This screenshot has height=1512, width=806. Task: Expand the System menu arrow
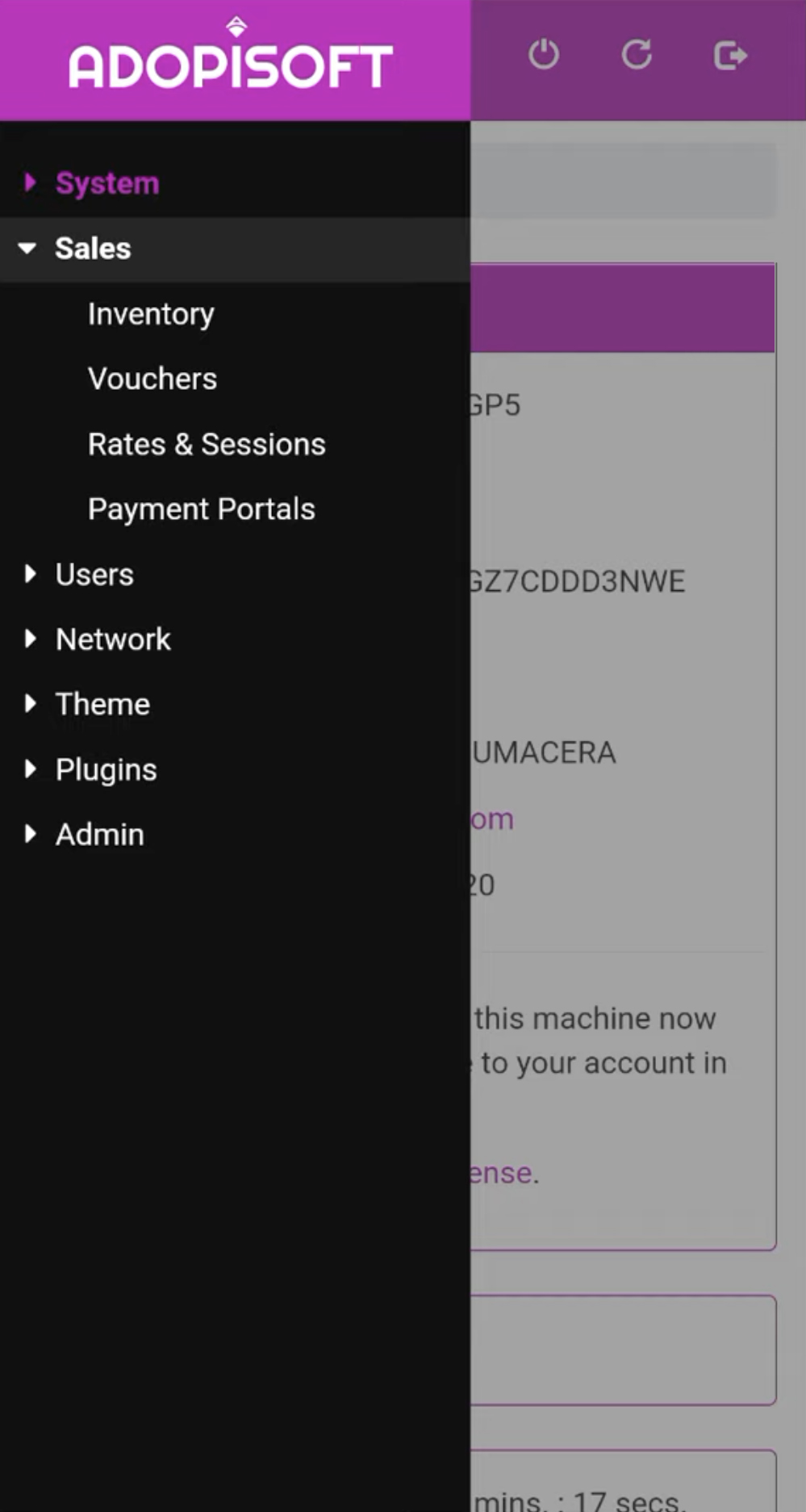coord(30,182)
